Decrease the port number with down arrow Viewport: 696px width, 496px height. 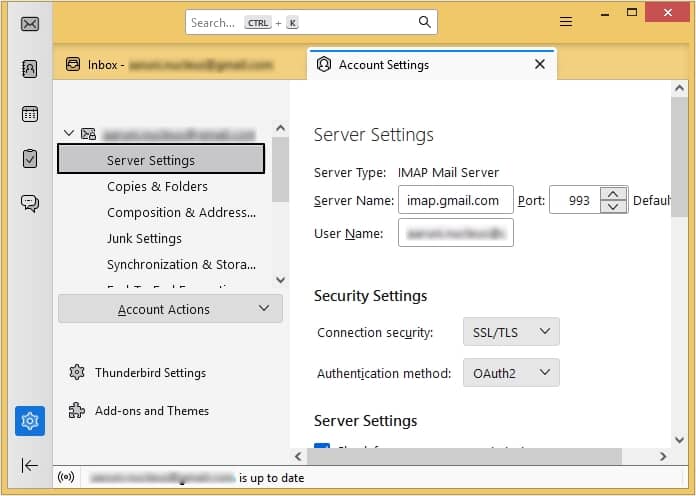tap(613, 206)
